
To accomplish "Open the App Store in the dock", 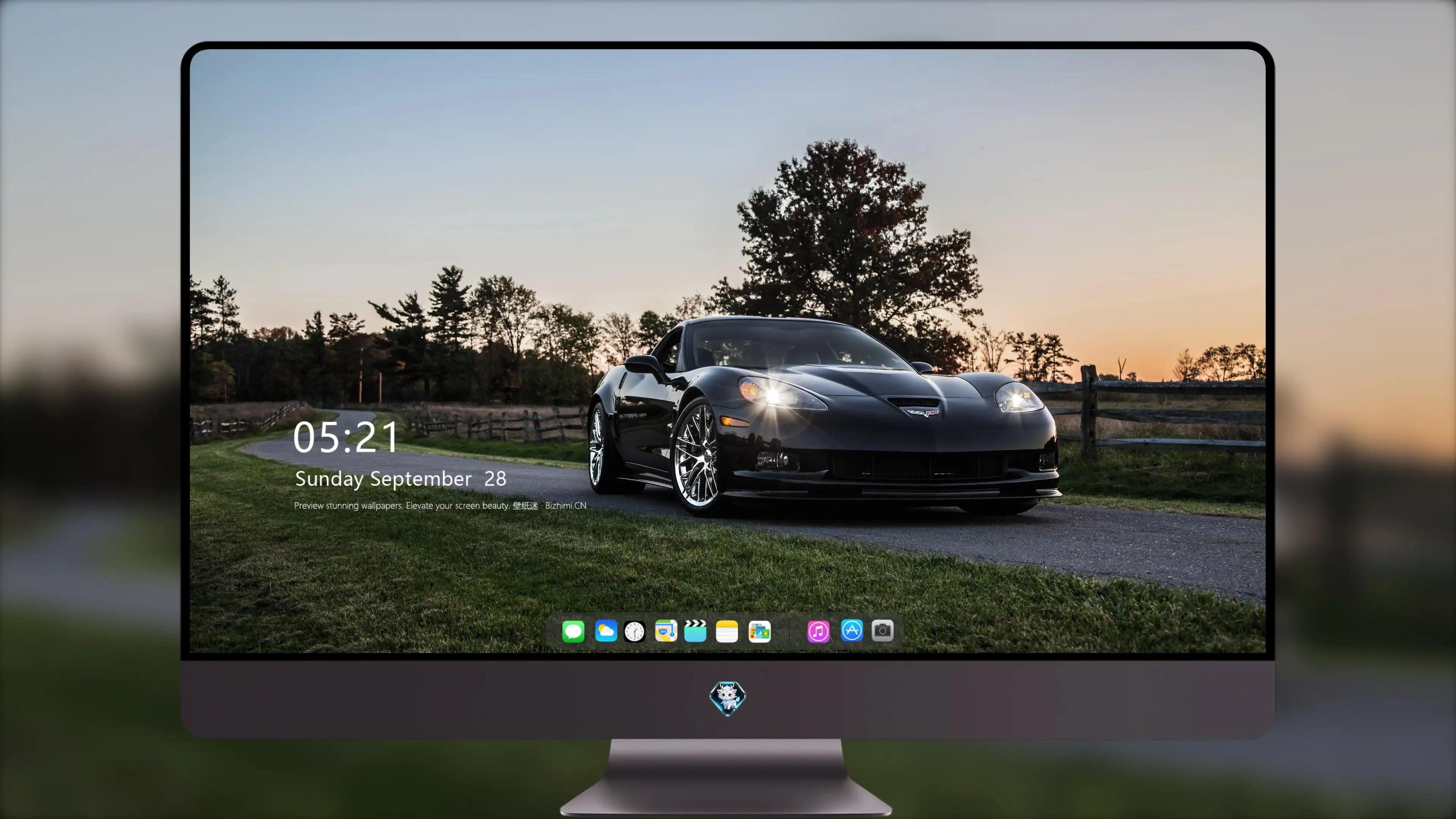I will pos(852,630).
